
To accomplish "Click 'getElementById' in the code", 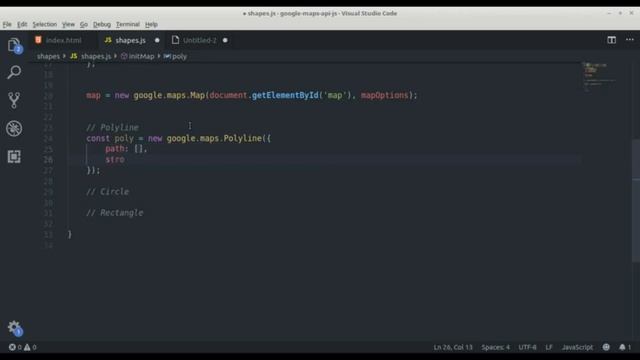I will click(285, 96).
